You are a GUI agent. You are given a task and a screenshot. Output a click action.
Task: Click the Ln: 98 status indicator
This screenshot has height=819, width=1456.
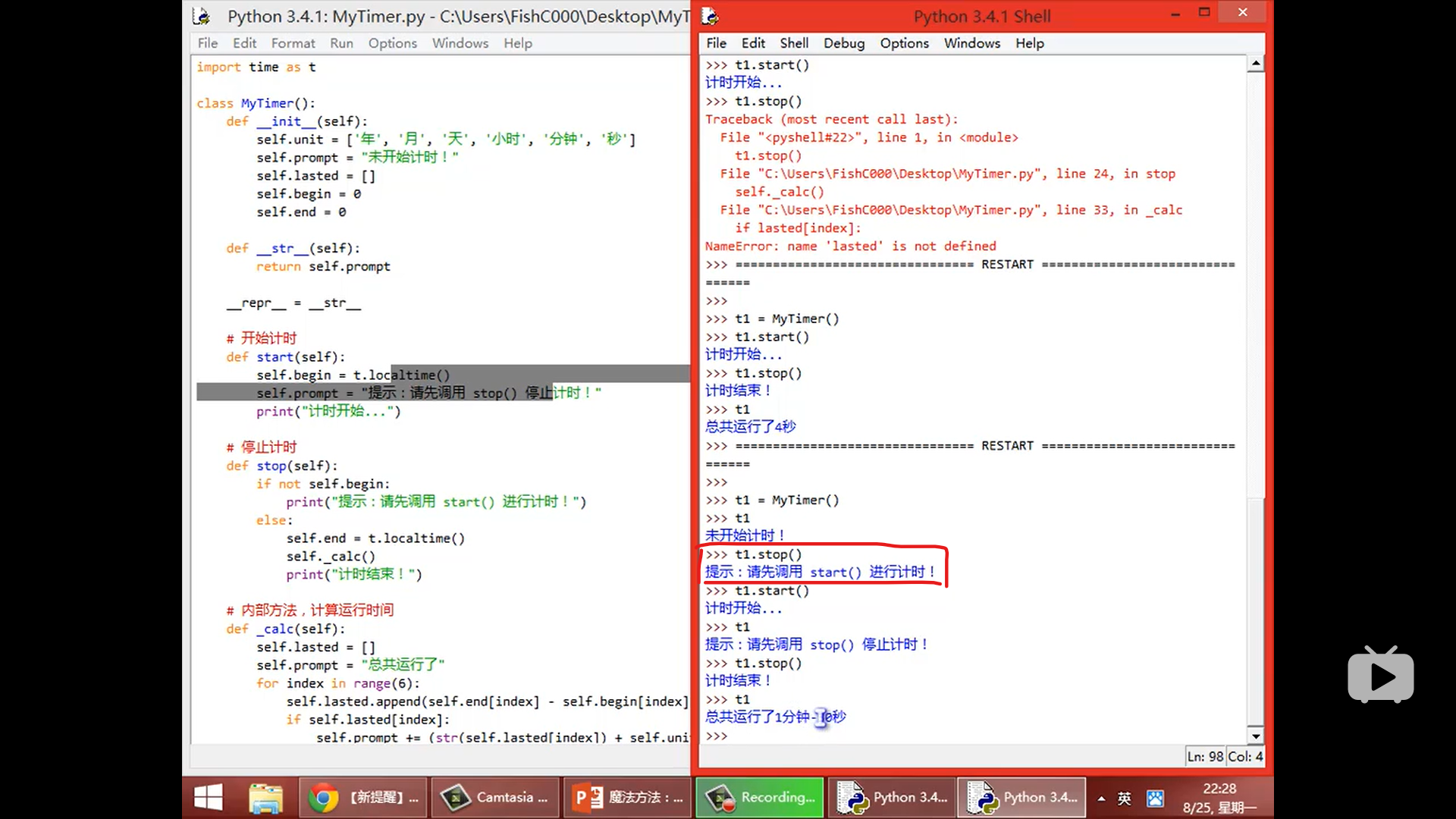[1205, 757]
